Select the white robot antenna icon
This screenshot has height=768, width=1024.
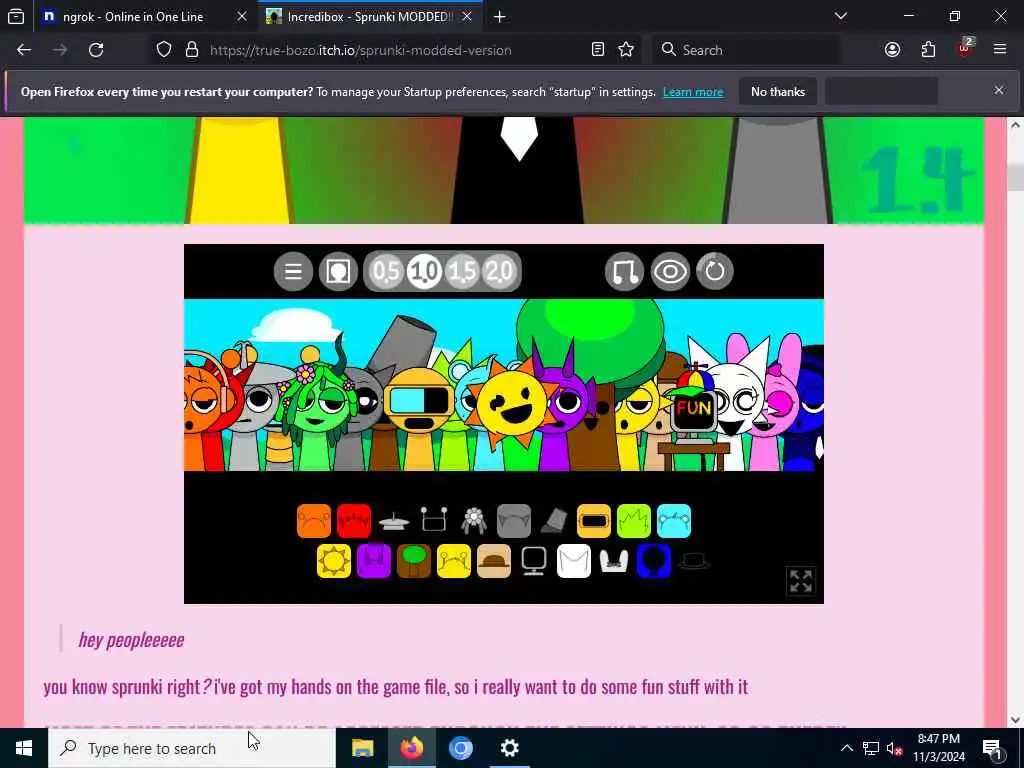pos(434,521)
